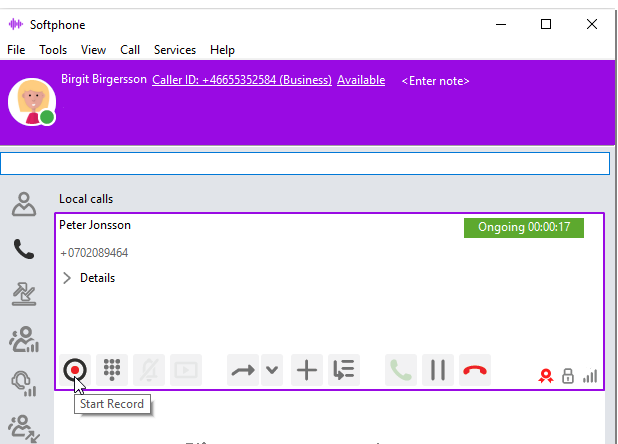Click the lock encryption status icon
618x444 pixels.
[568, 376]
